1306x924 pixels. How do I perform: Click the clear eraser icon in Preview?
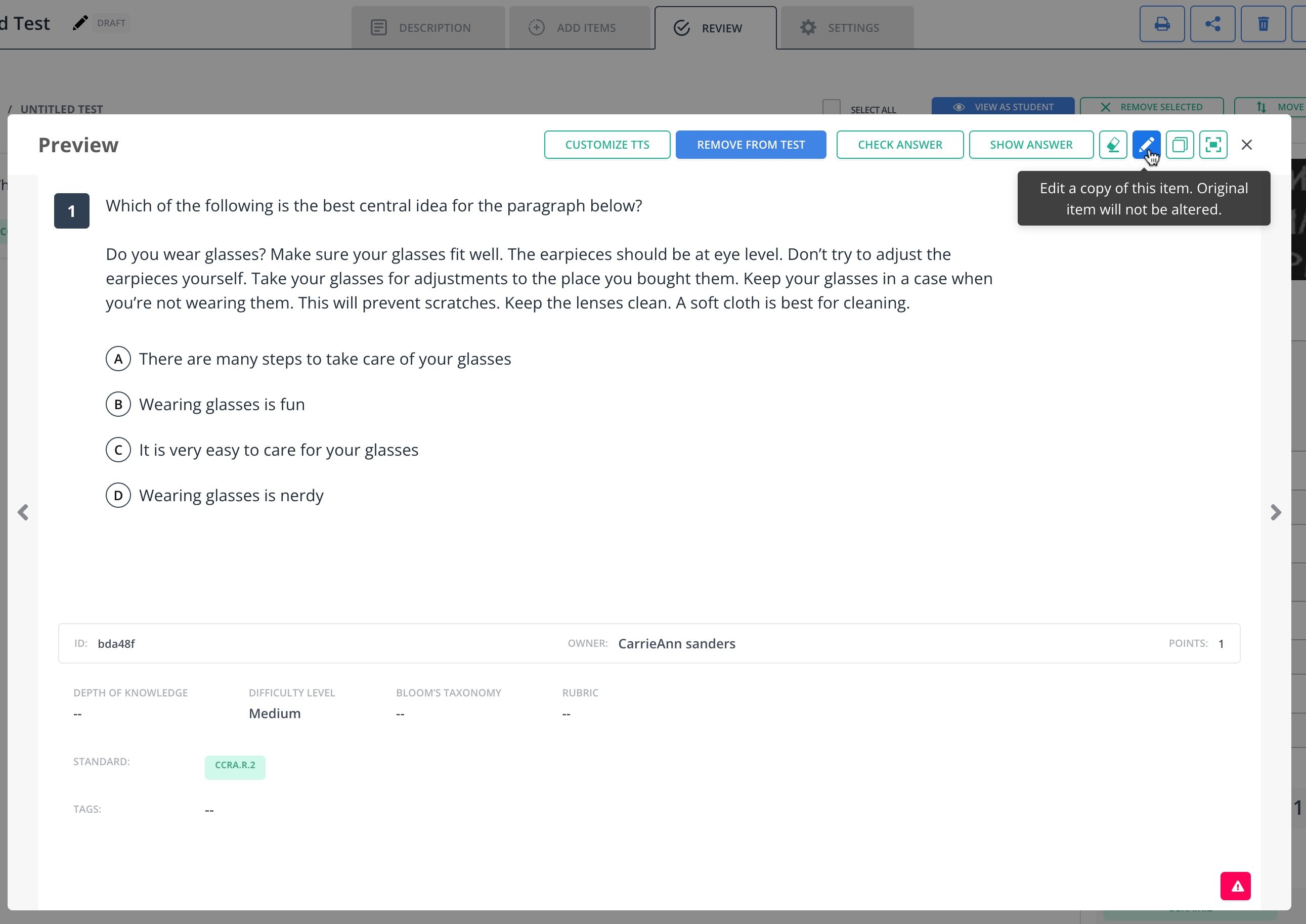[1112, 145]
